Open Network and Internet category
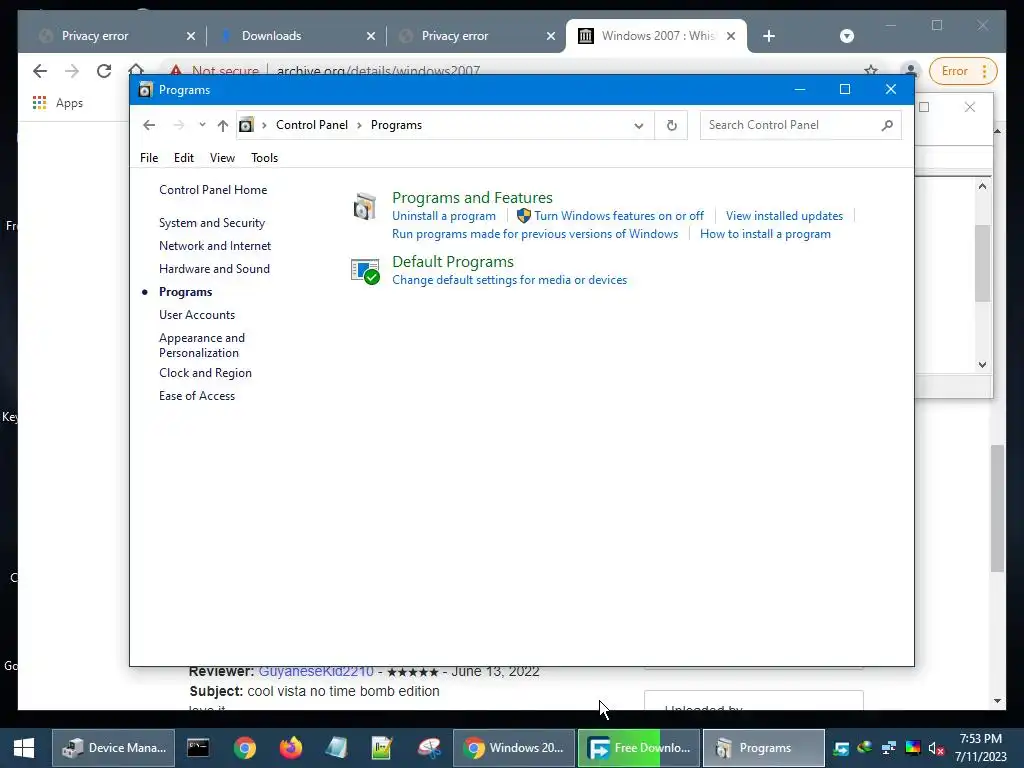 pos(215,246)
